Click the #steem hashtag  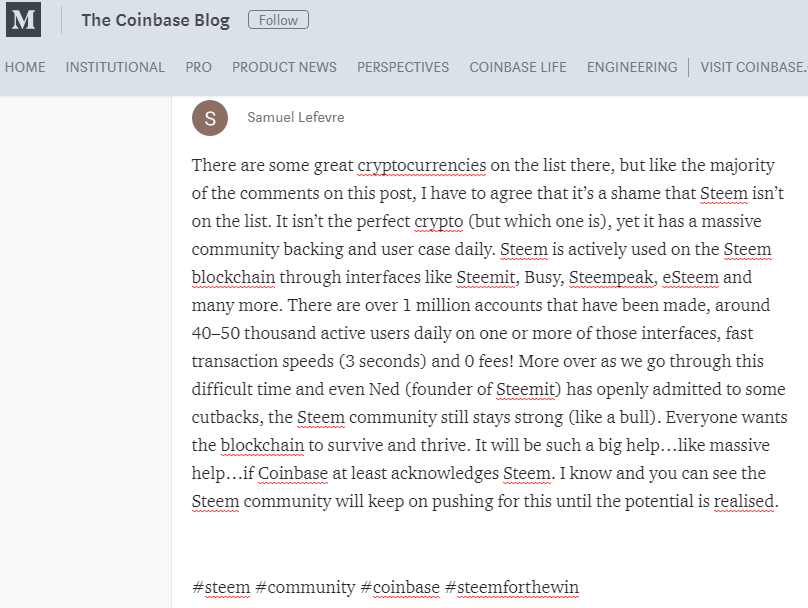[221, 587]
